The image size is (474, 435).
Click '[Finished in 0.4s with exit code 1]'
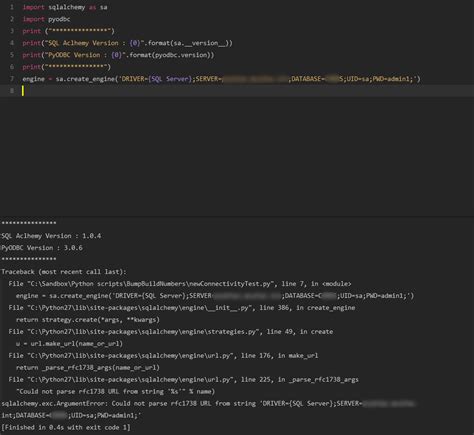[66, 428]
